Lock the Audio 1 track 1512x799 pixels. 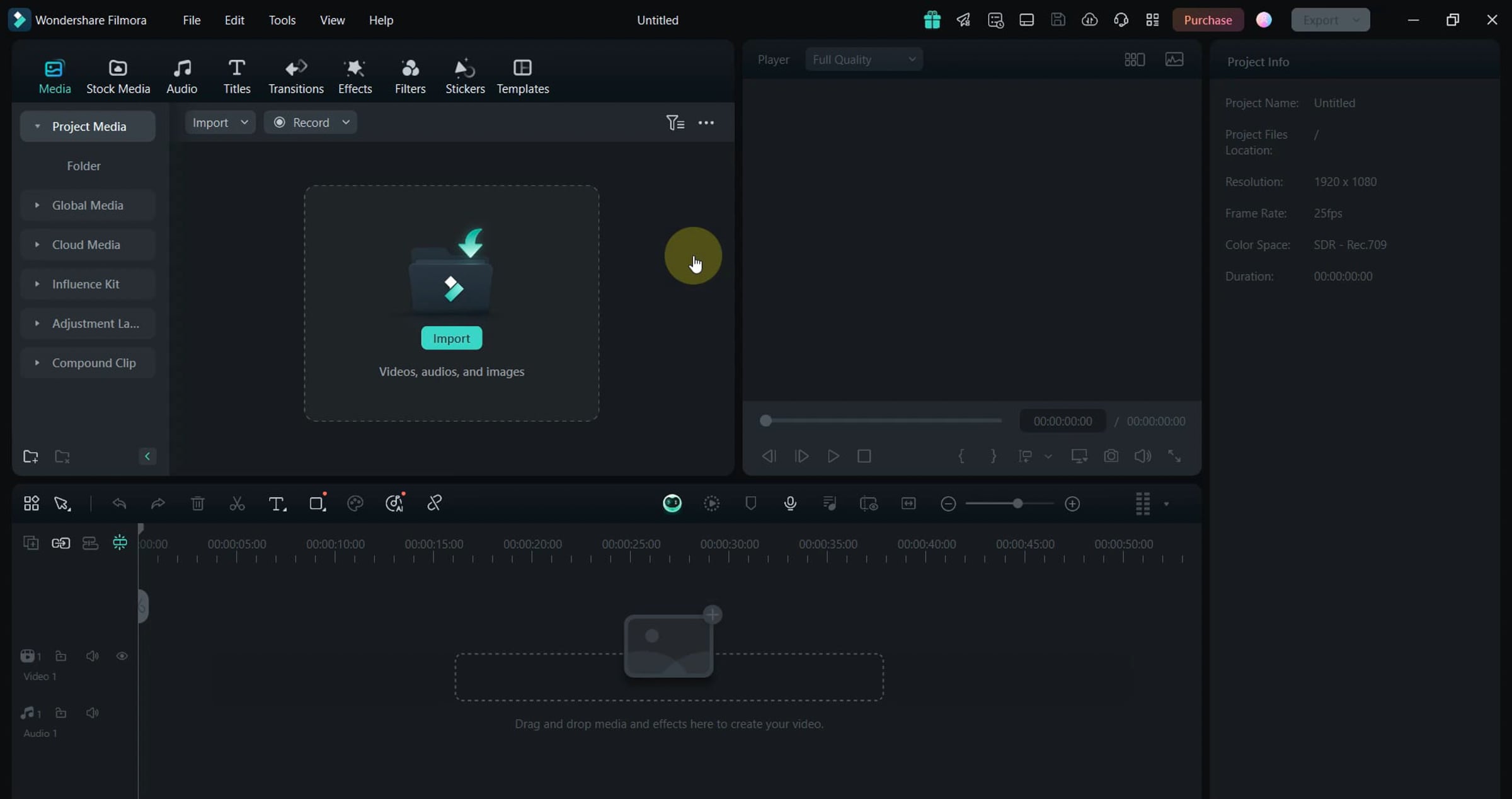click(x=61, y=713)
